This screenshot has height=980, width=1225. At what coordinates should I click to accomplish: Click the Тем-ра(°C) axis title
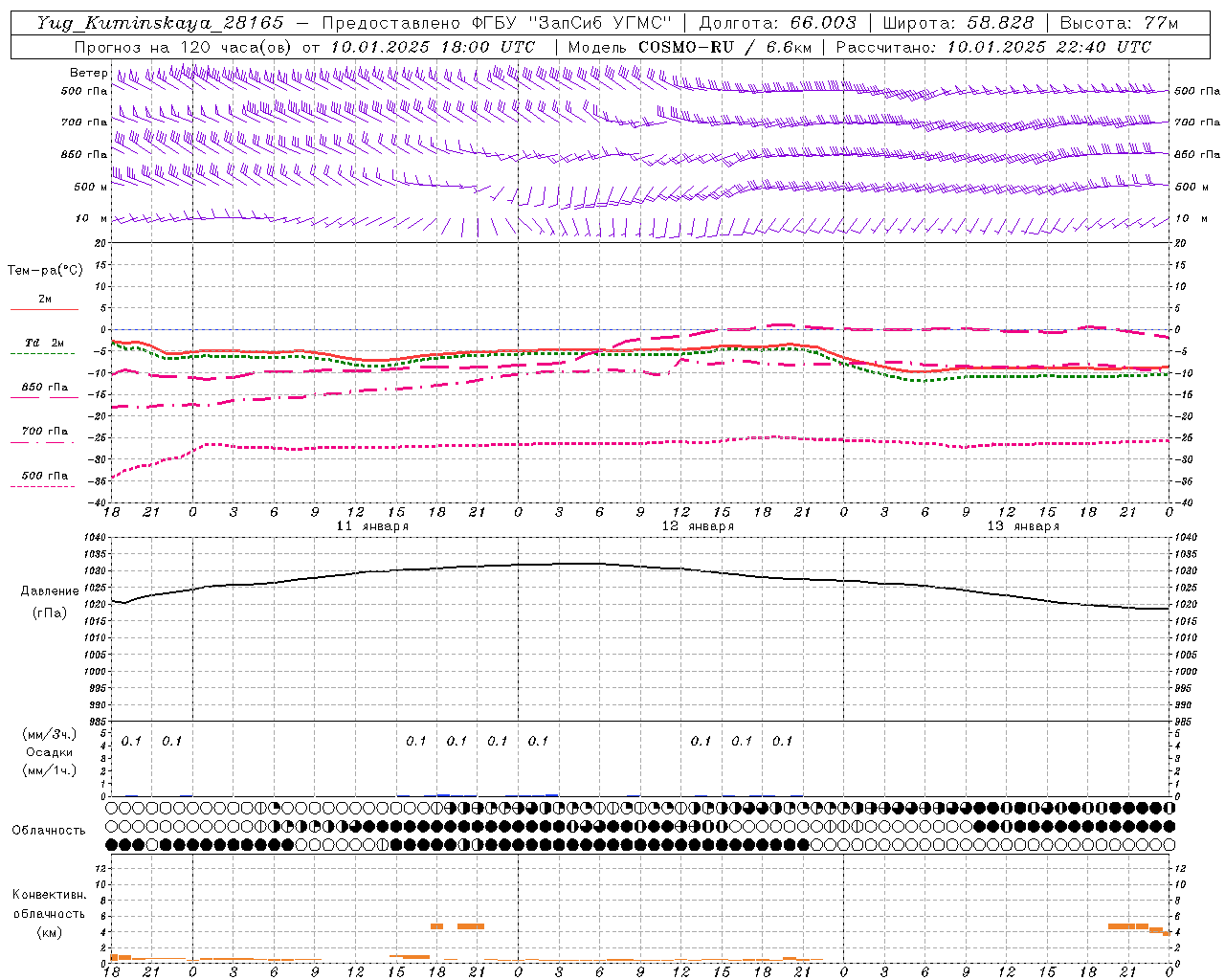coord(45,271)
